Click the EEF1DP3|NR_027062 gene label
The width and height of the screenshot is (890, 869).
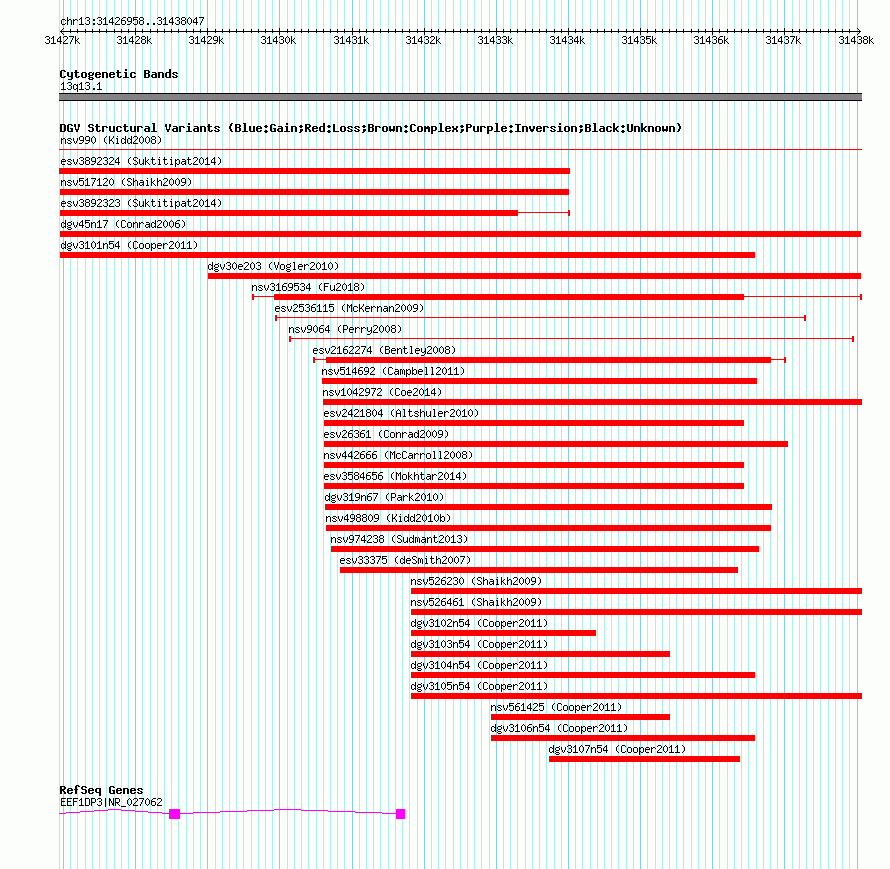click(111, 802)
